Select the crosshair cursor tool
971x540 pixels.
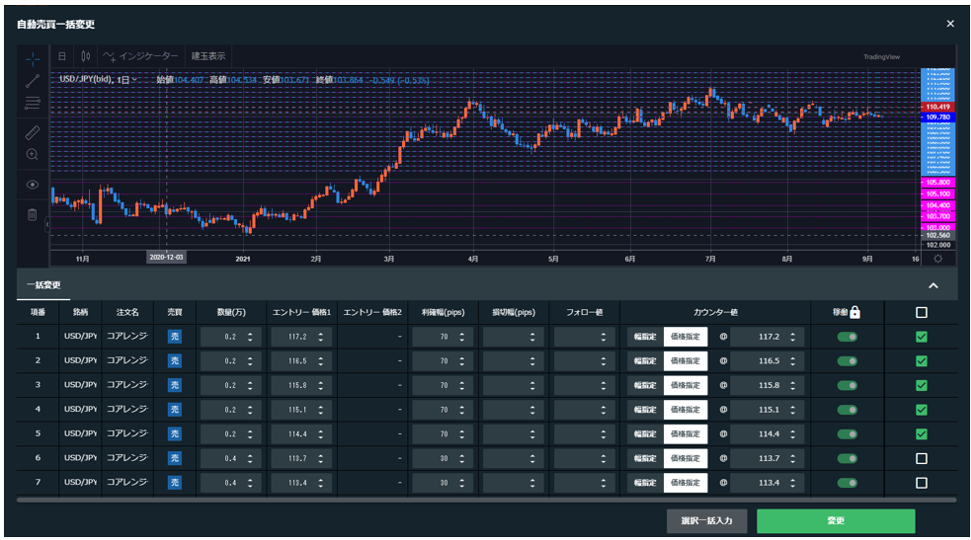click(33, 59)
